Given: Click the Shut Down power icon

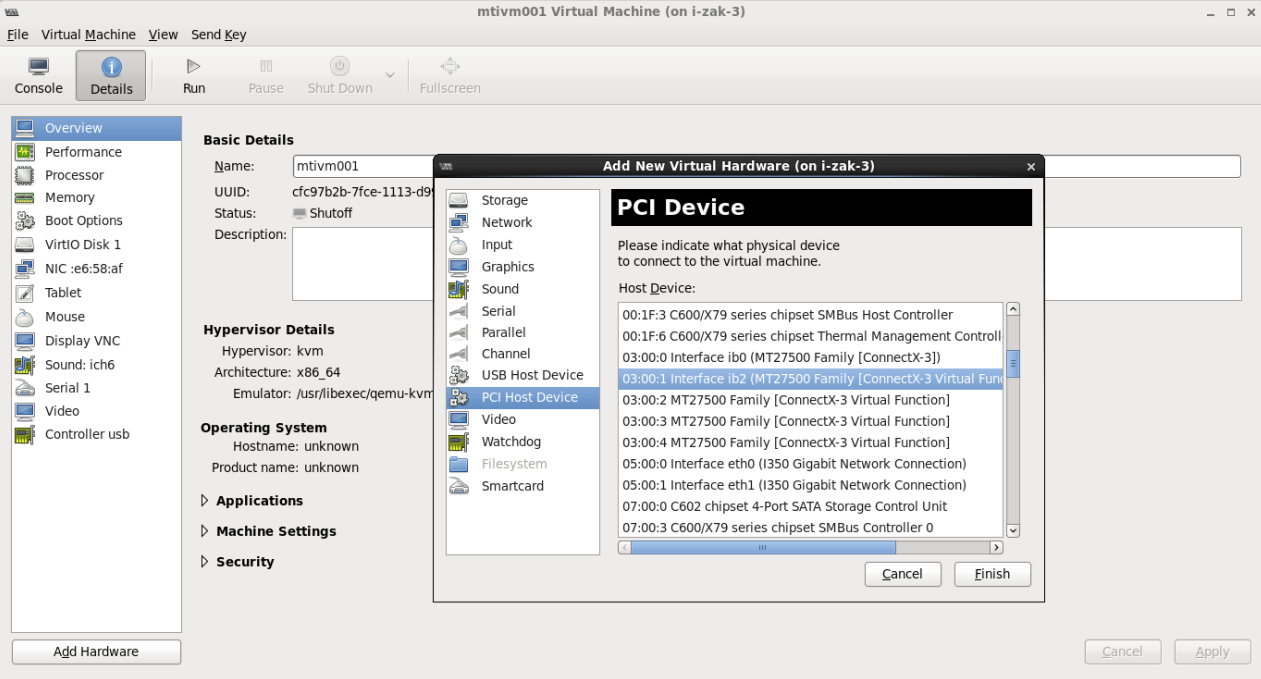Looking at the screenshot, I should pyautogui.click(x=340, y=67).
